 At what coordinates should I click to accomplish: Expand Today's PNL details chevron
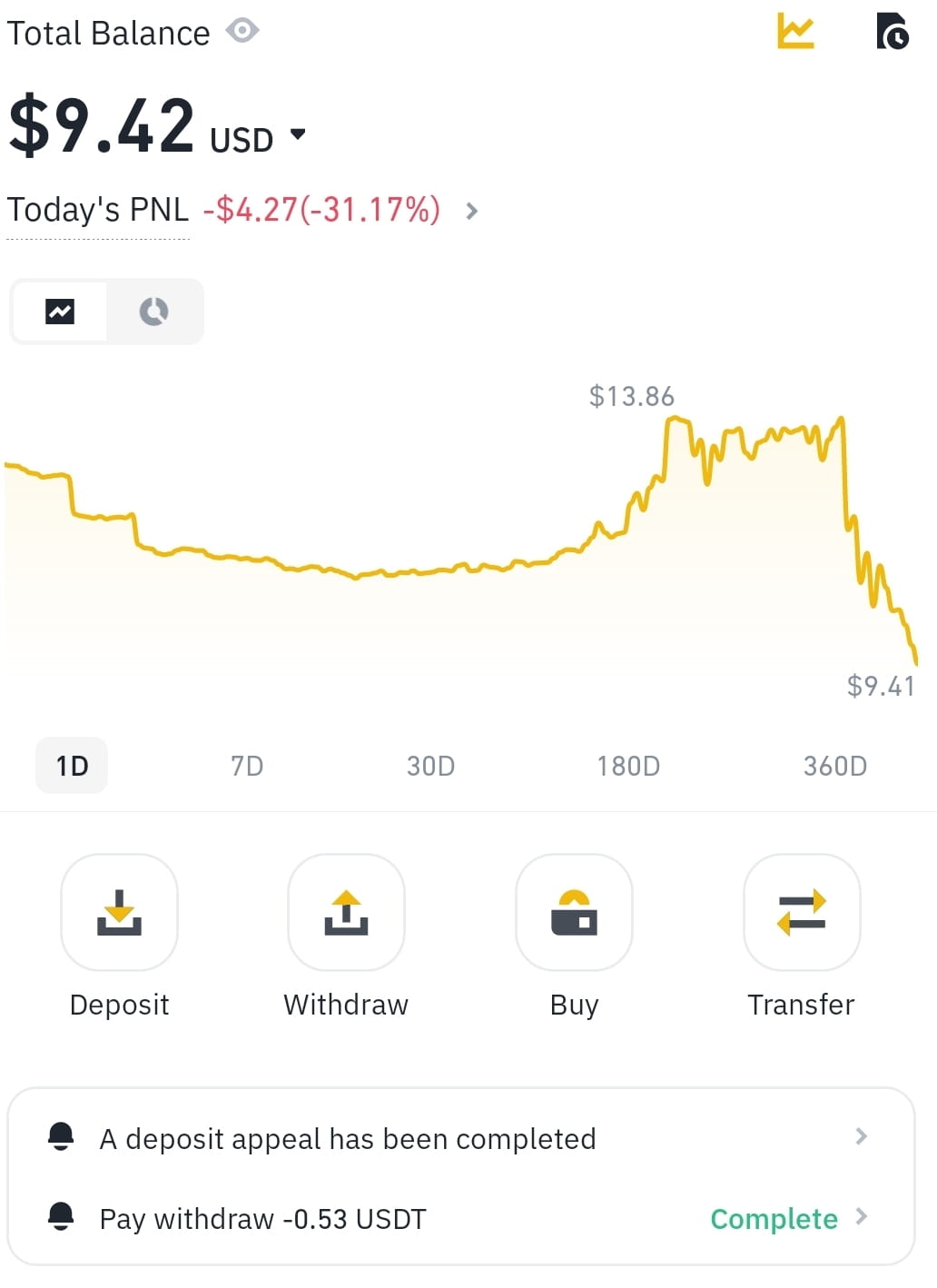point(471,211)
